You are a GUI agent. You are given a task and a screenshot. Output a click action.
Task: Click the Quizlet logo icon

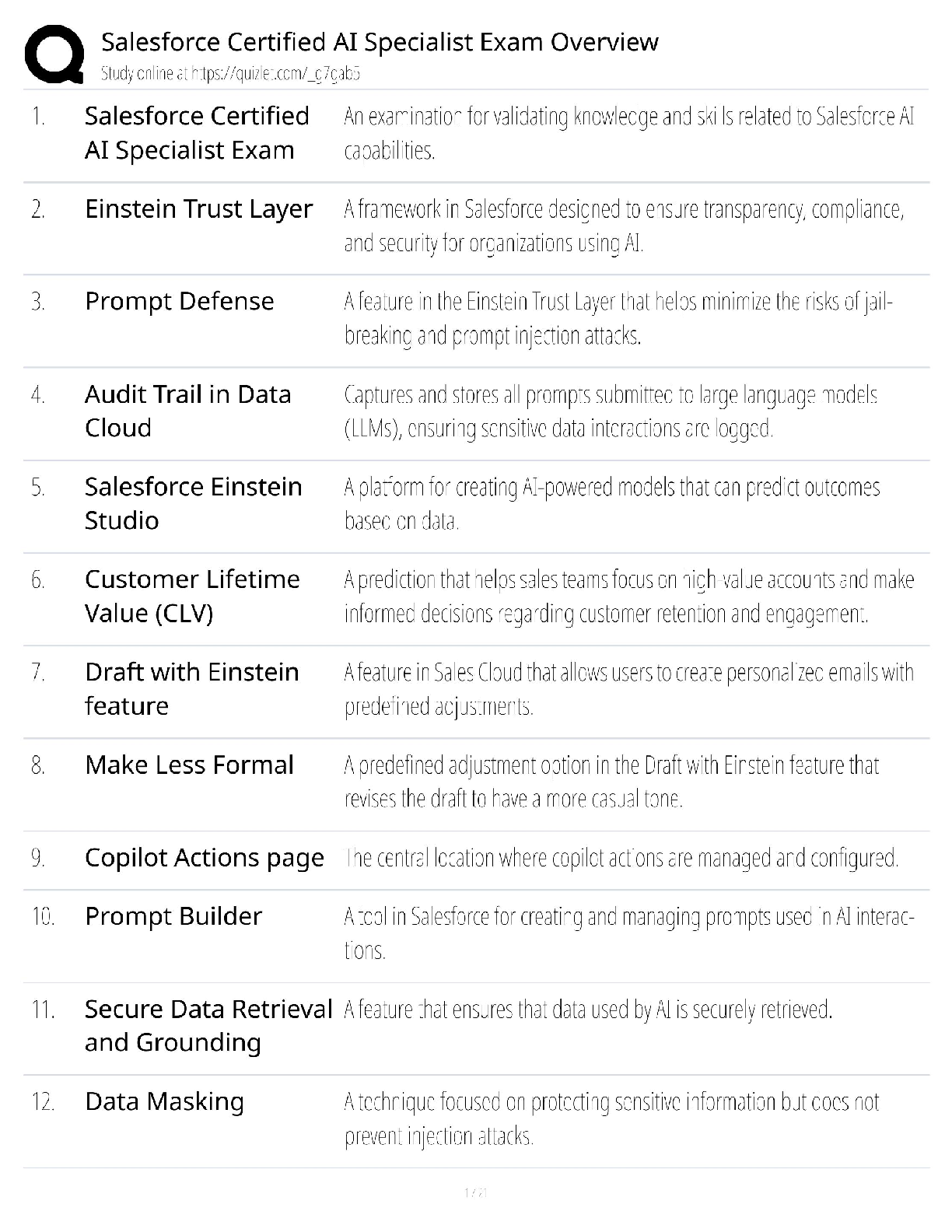click(x=54, y=54)
